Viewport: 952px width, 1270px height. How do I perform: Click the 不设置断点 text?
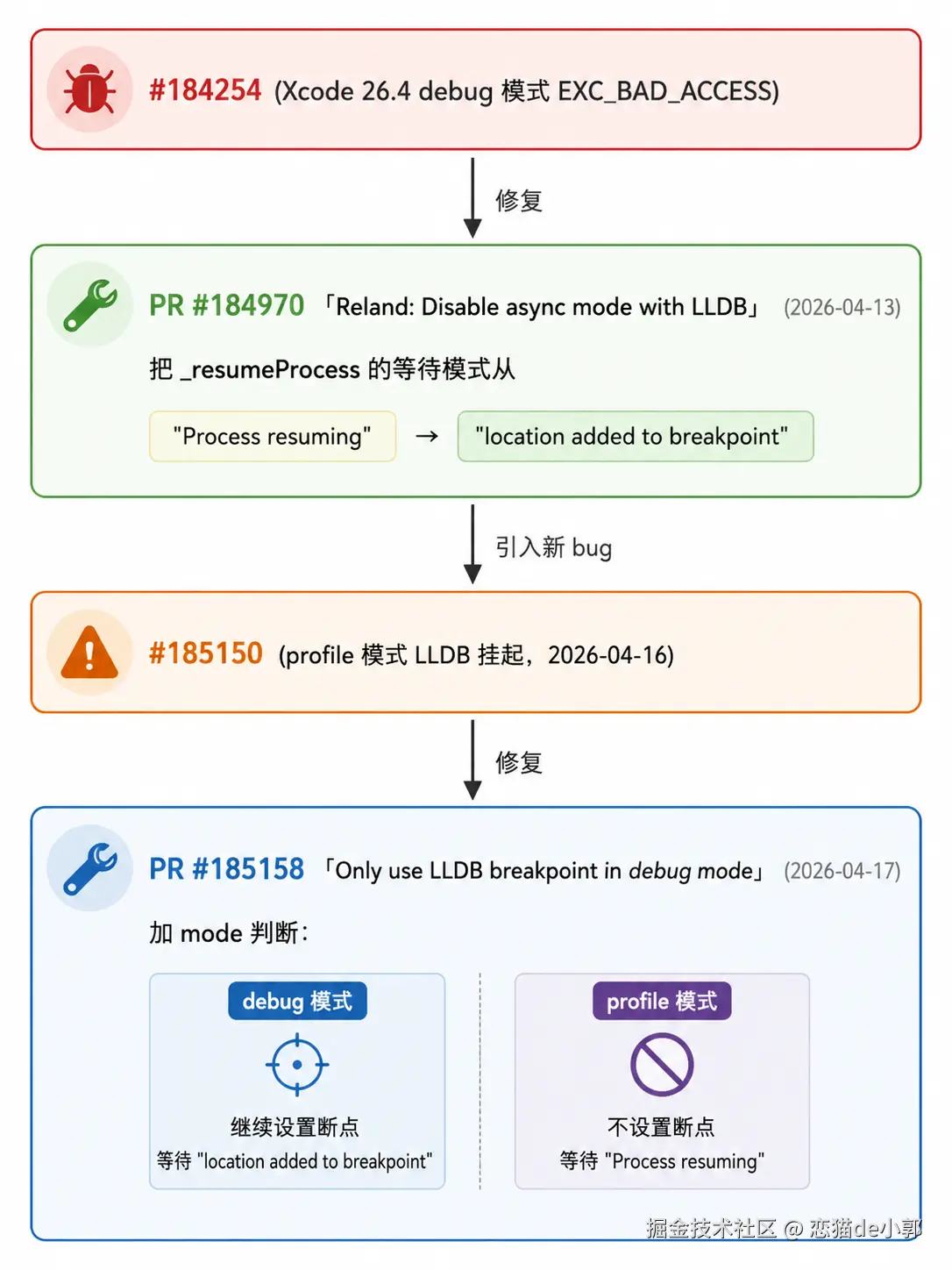[x=661, y=1127]
